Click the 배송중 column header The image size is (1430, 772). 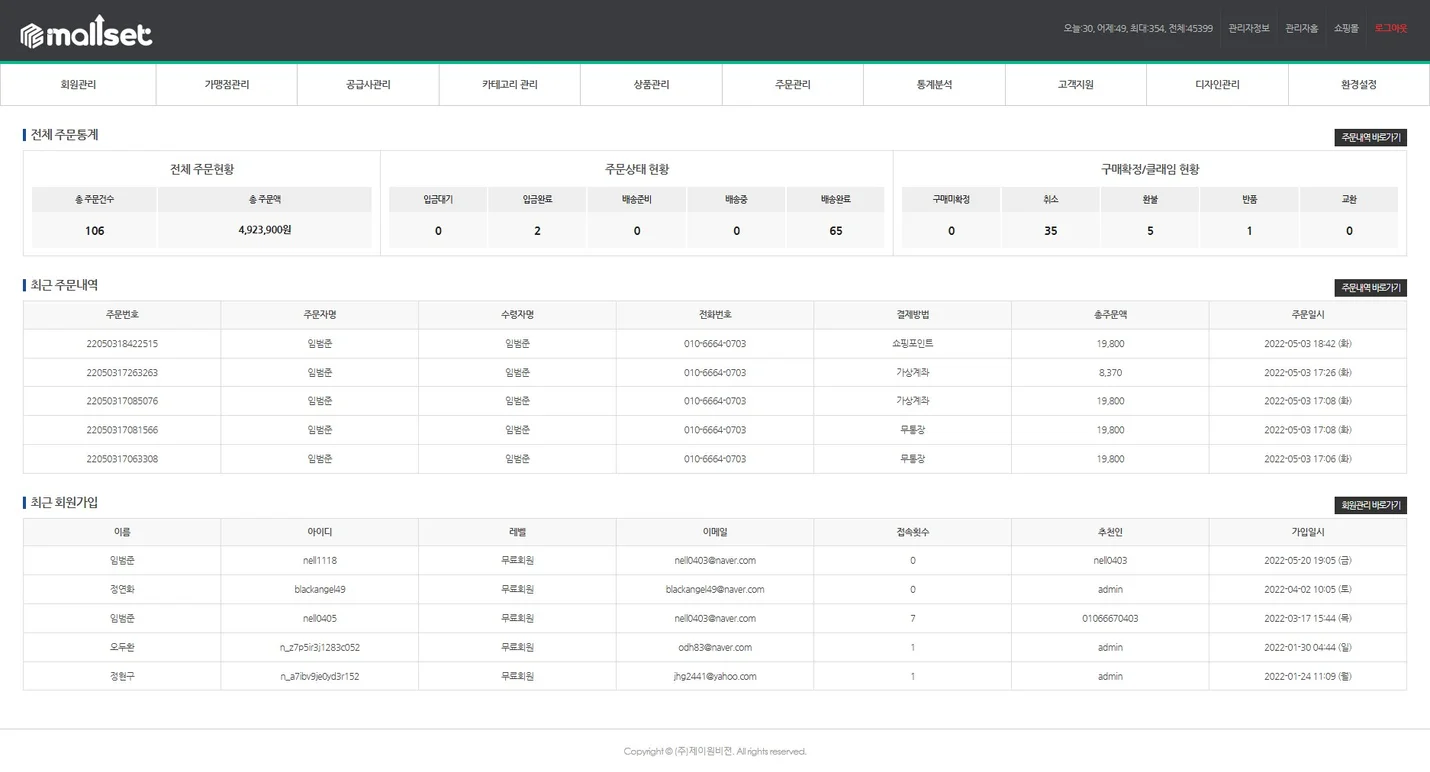[x=736, y=200]
